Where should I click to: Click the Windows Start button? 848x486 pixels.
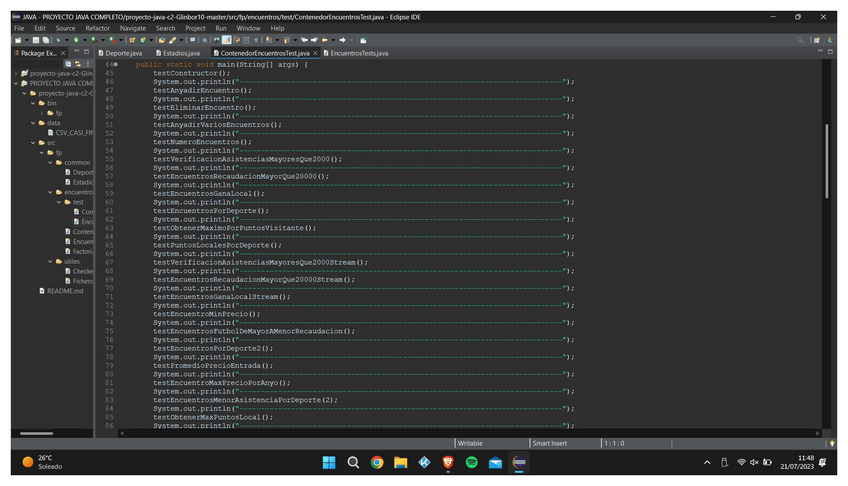point(329,462)
